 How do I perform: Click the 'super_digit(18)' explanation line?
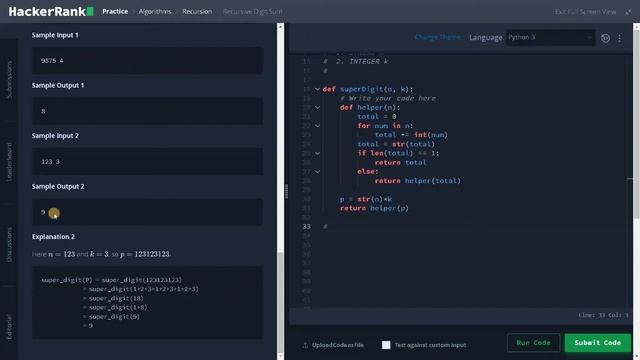(x=113, y=298)
